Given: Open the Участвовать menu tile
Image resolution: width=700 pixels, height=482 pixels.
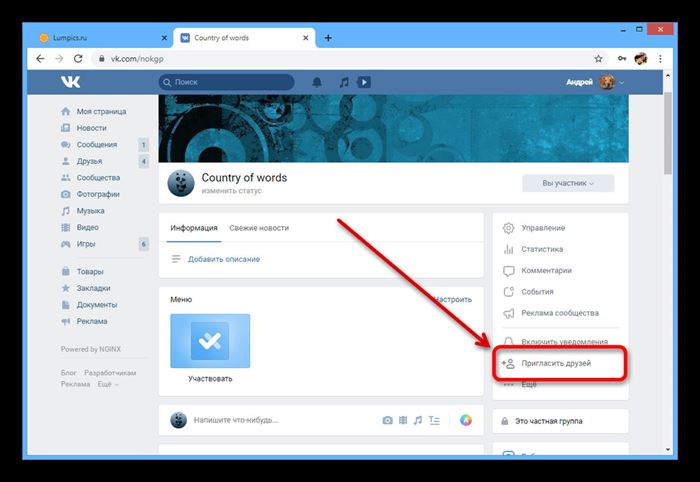Looking at the screenshot, I should (210, 348).
